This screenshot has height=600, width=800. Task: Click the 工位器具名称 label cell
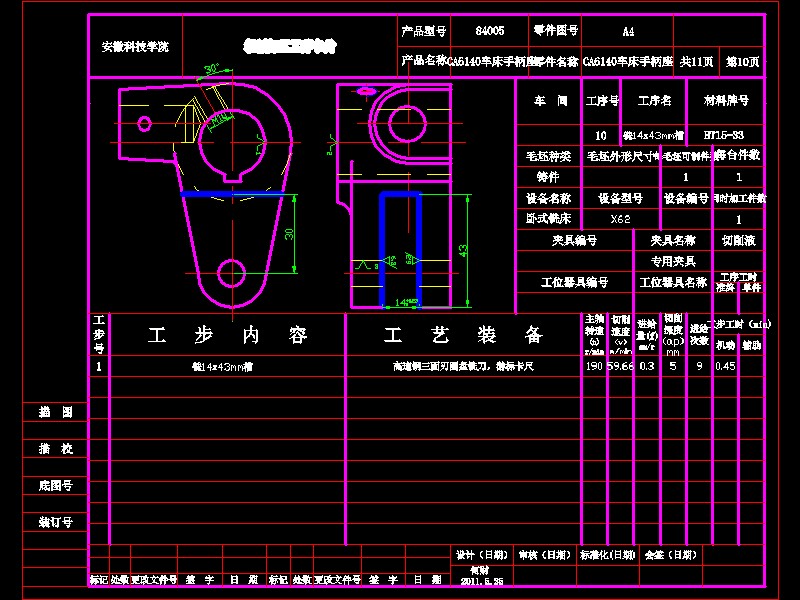pos(673,282)
